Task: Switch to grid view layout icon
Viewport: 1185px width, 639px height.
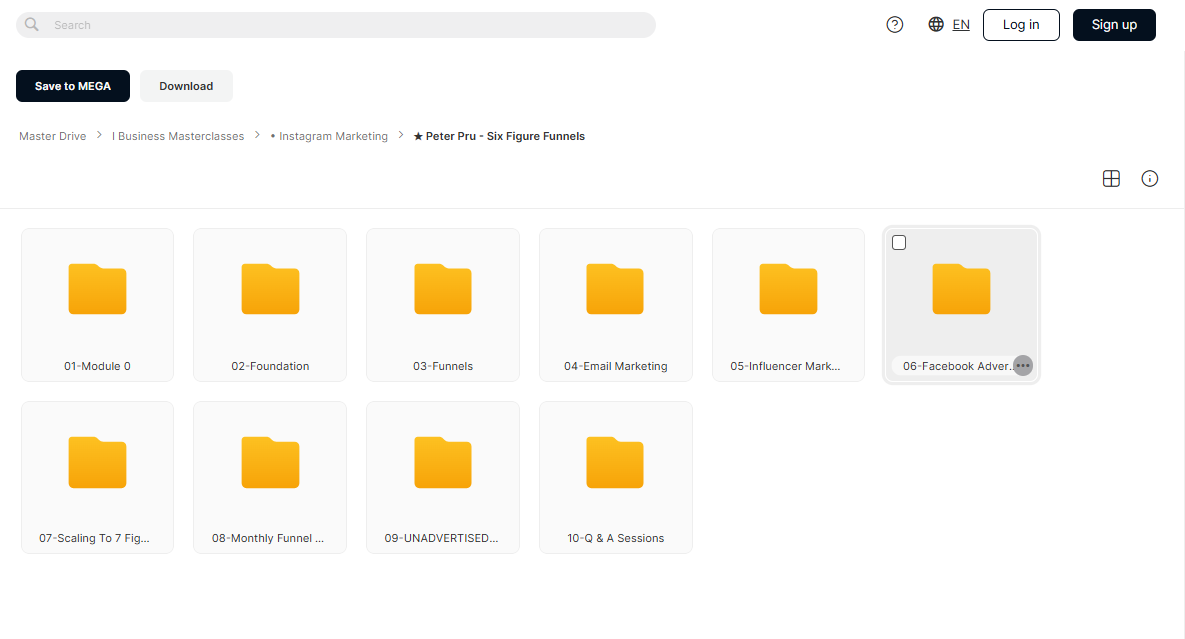Action: click(1111, 179)
